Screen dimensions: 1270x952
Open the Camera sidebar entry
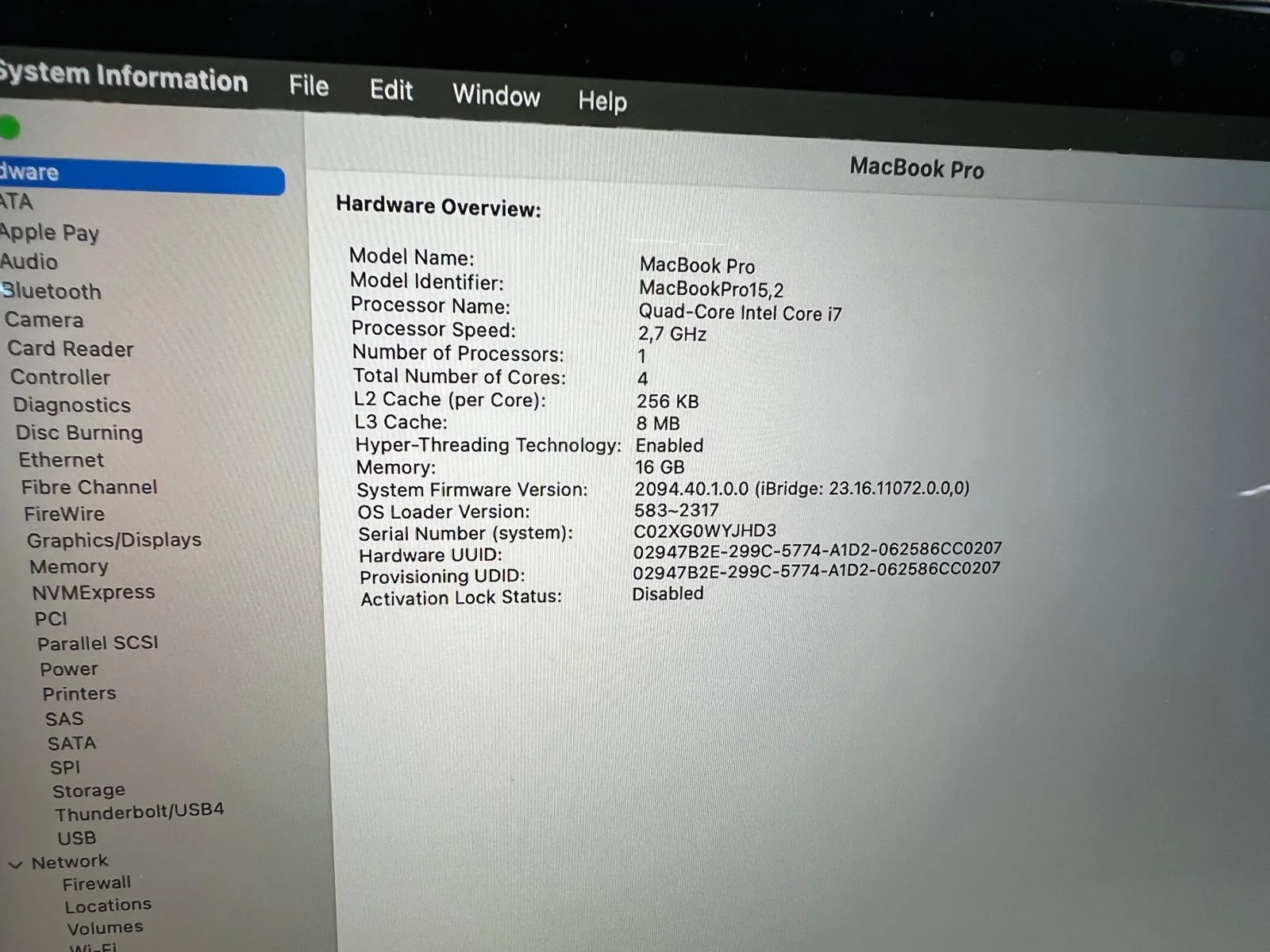(x=44, y=320)
